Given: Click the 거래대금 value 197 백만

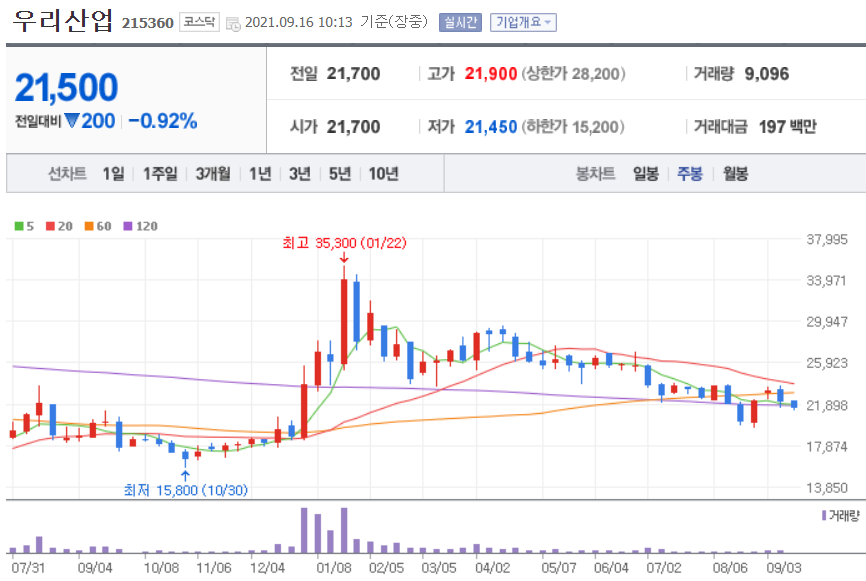Looking at the screenshot, I should 787,127.
